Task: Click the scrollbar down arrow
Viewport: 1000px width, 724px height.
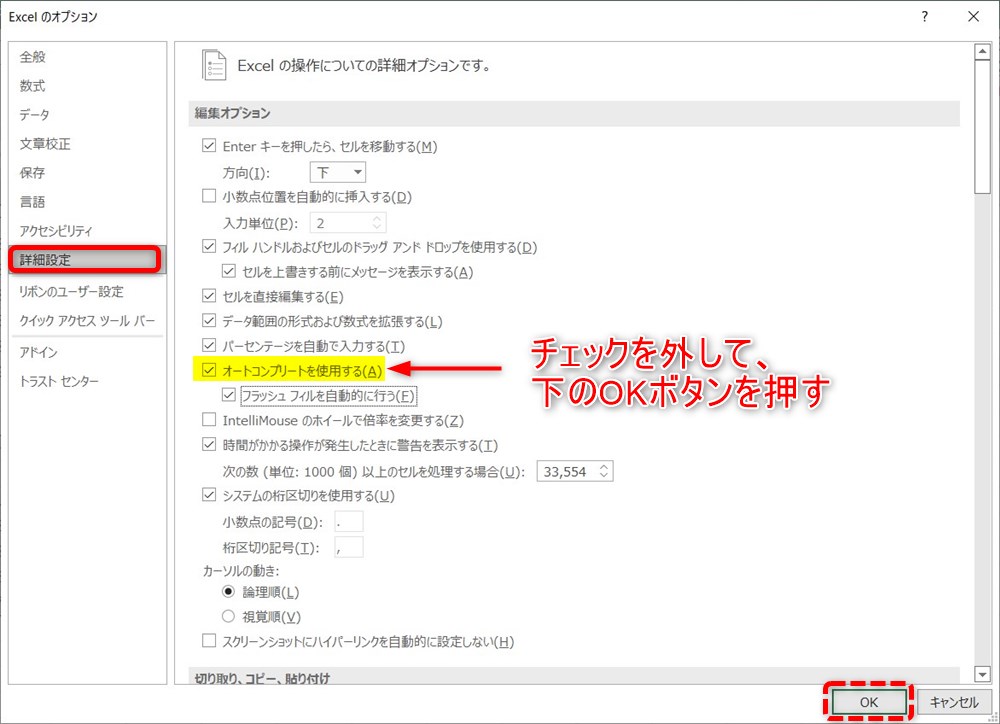Action: [982, 672]
